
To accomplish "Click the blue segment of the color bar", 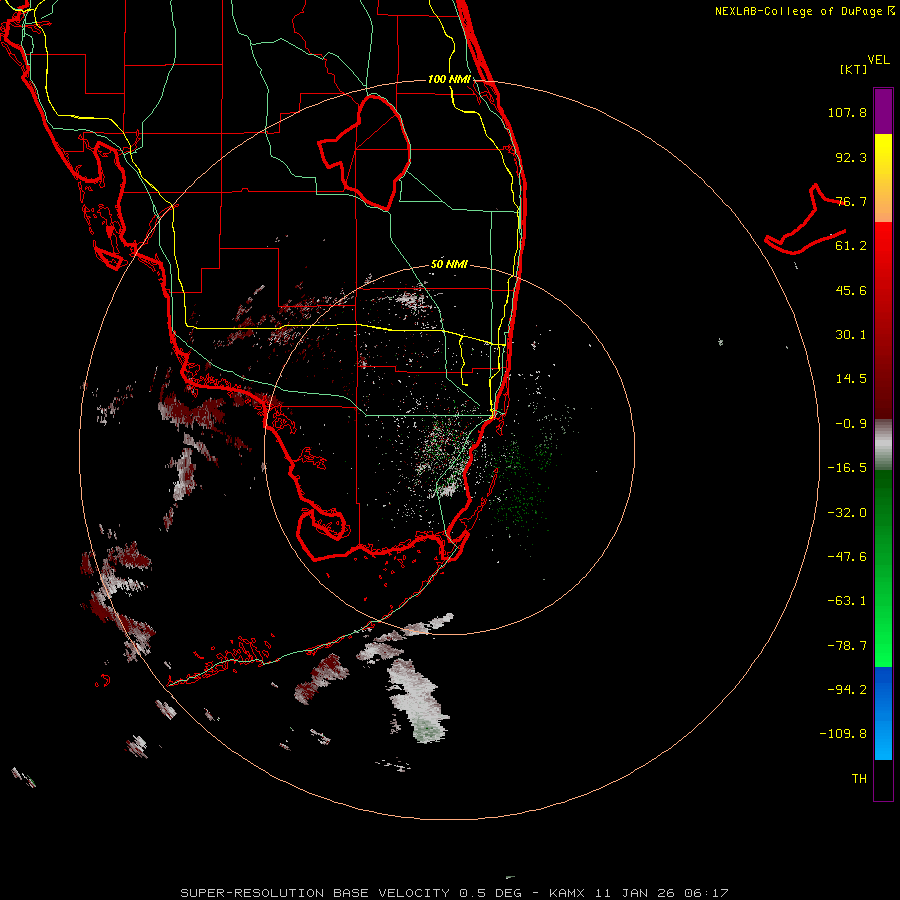I will (883, 713).
